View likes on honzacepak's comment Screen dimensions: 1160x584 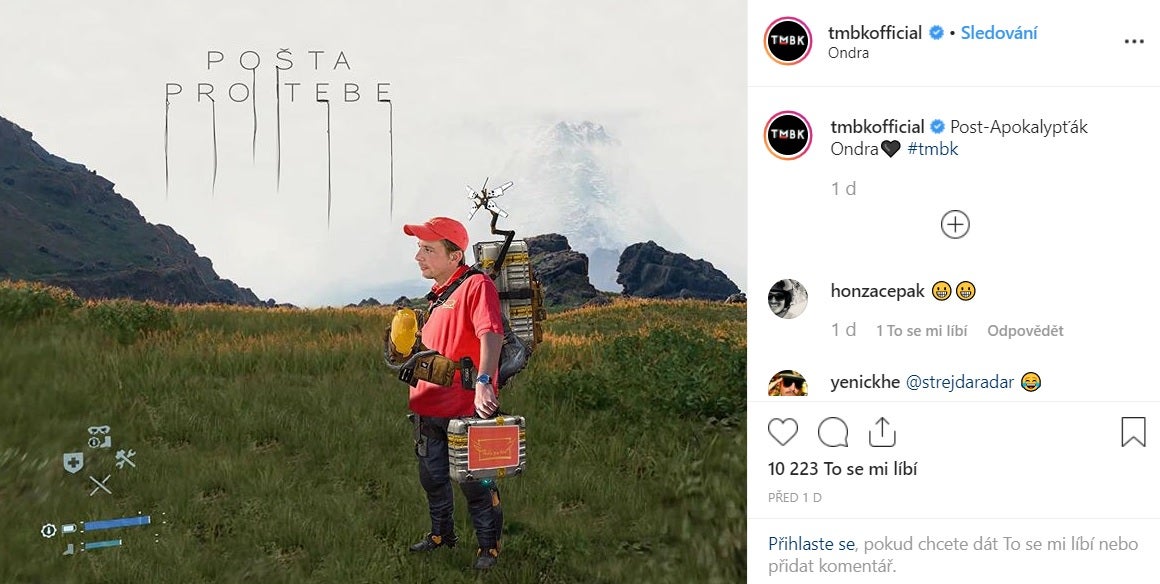click(x=922, y=331)
